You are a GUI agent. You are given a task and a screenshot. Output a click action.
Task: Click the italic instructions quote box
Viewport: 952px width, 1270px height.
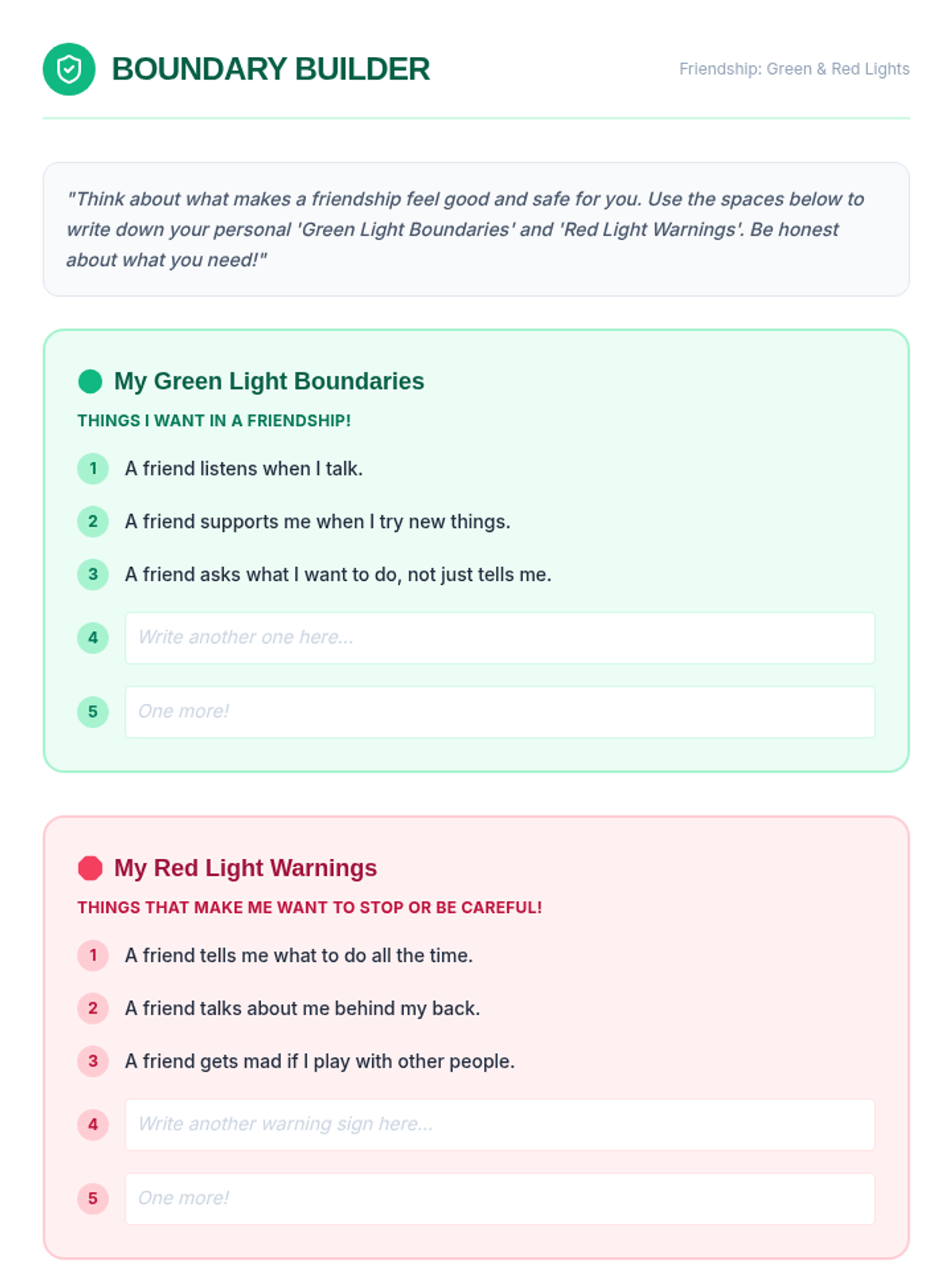tap(476, 229)
